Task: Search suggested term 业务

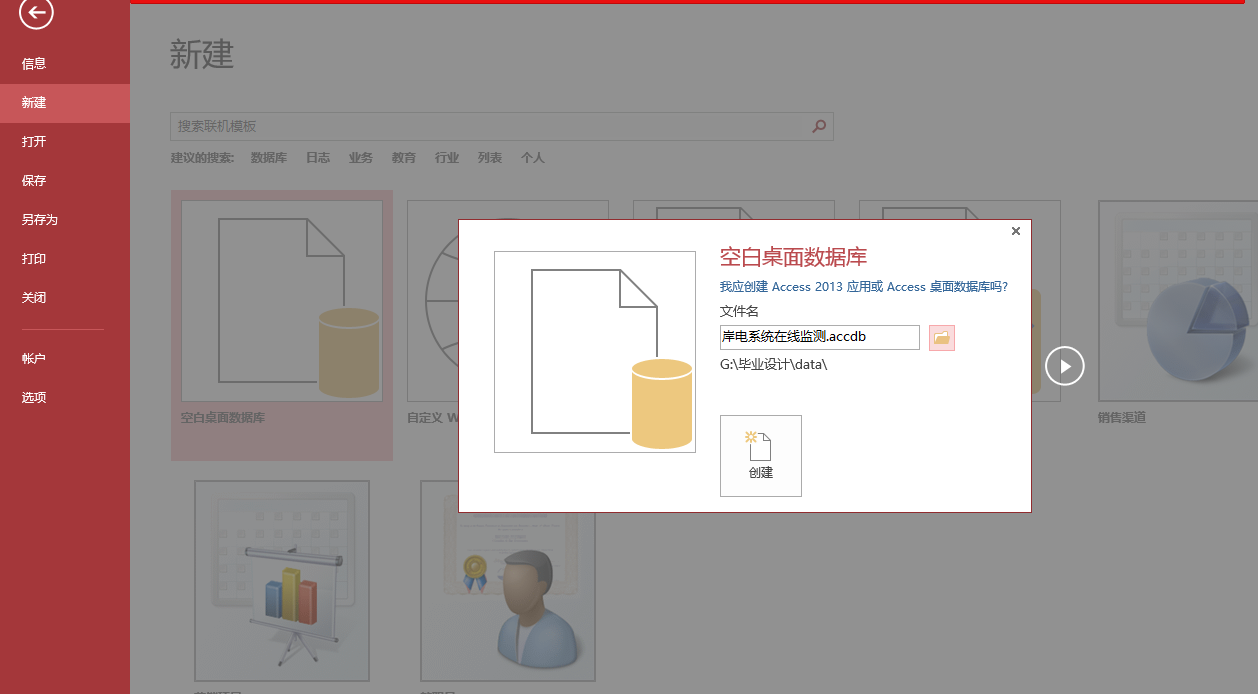Action: point(361,158)
